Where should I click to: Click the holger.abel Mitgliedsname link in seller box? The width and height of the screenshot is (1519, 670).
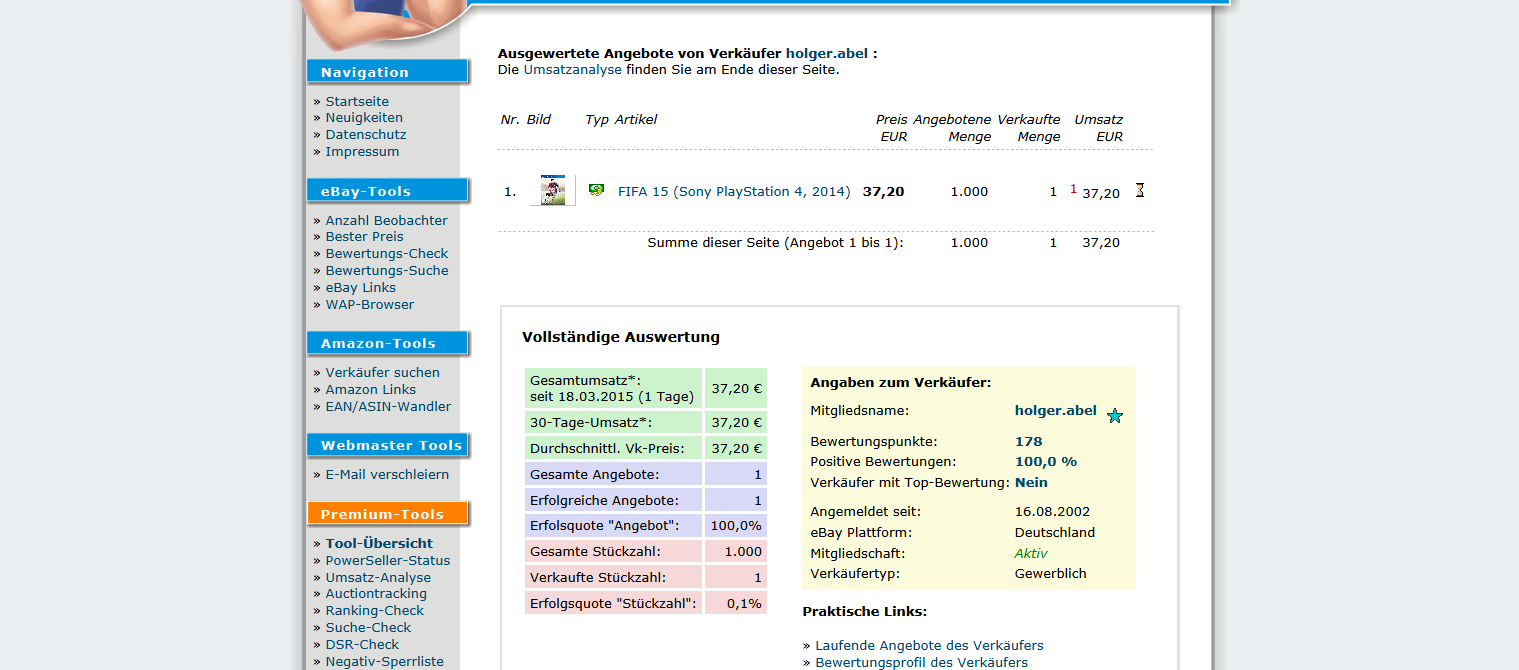tap(1055, 410)
